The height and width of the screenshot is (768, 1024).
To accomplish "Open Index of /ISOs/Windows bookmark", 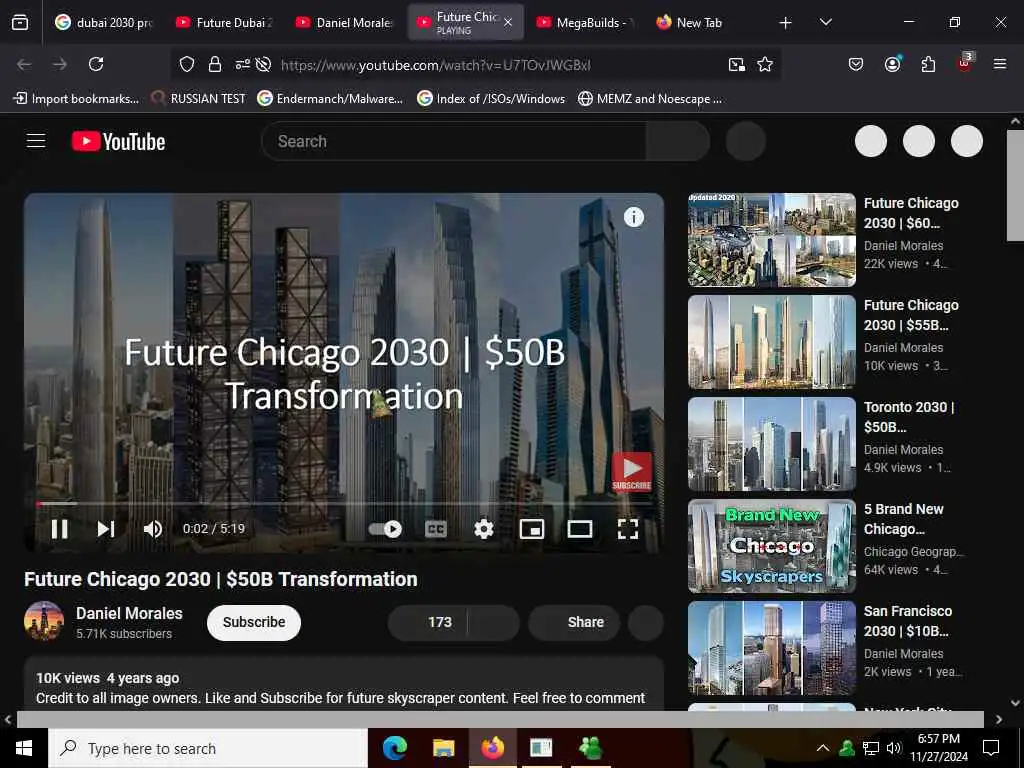I will click(491, 99).
